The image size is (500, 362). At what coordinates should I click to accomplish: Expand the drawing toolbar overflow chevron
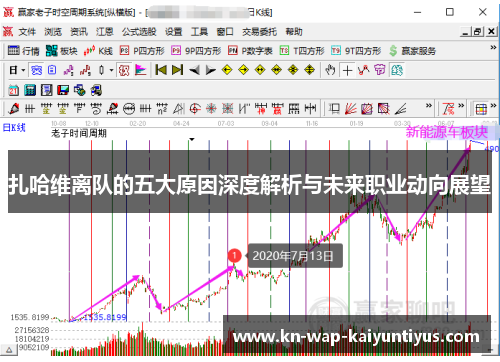(429, 106)
